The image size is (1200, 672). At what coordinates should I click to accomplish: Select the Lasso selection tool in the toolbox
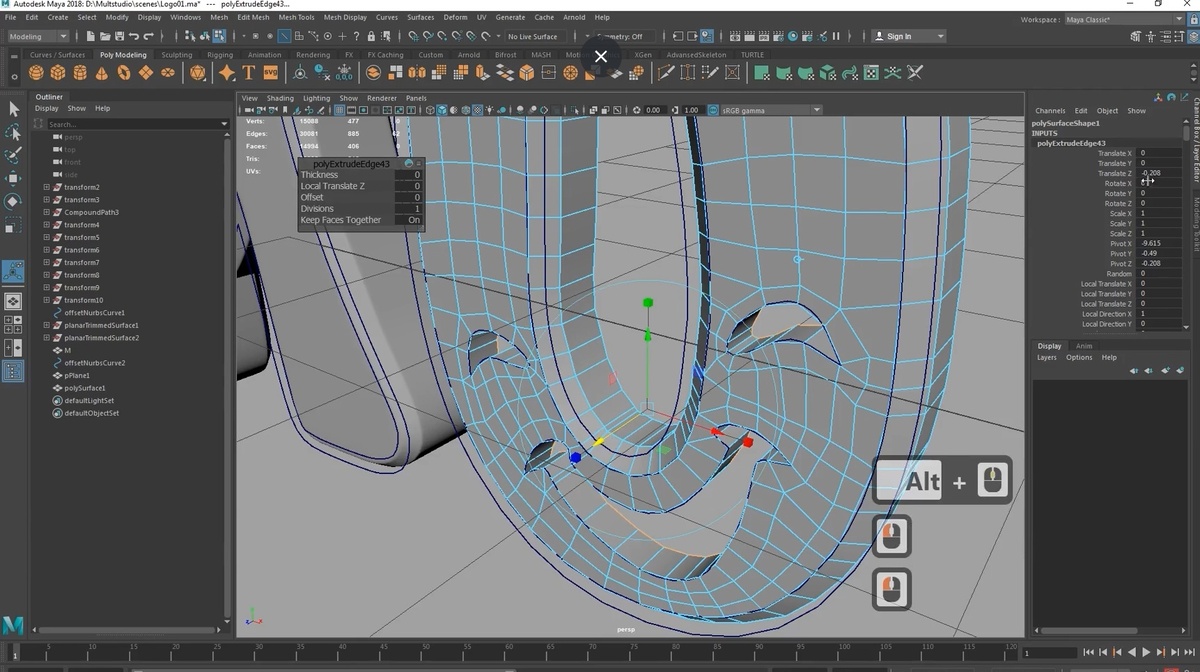tap(14, 131)
